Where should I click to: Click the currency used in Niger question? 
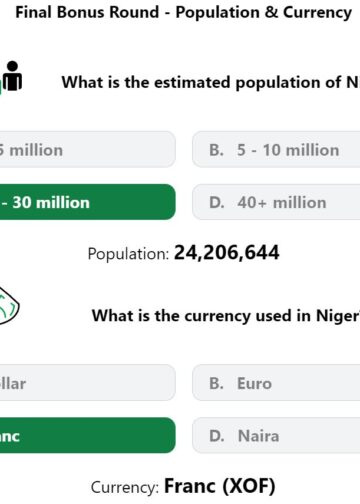click(226, 316)
